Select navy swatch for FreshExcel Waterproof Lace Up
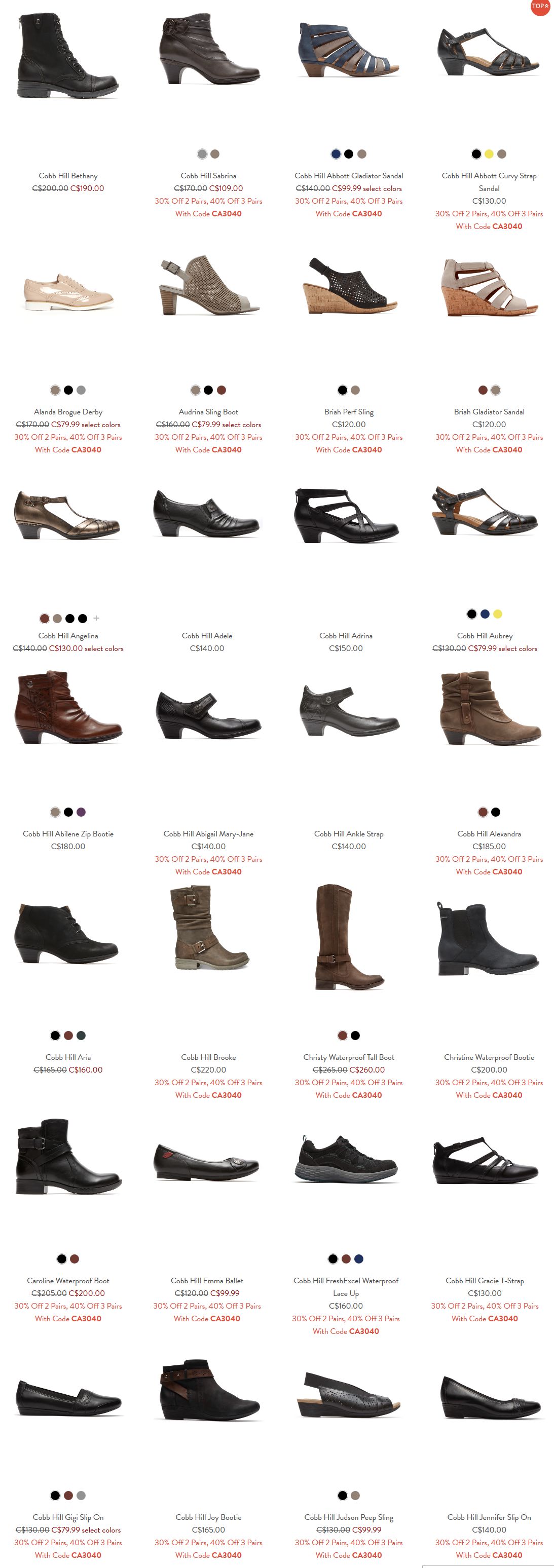Image resolution: width=554 pixels, height=1568 pixels. click(x=359, y=1259)
